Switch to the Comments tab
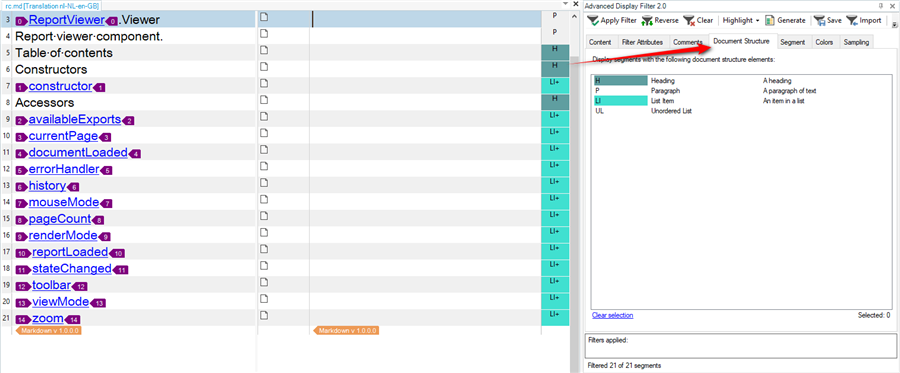This screenshot has width=900, height=373. pyautogui.click(x=688, y=42)
